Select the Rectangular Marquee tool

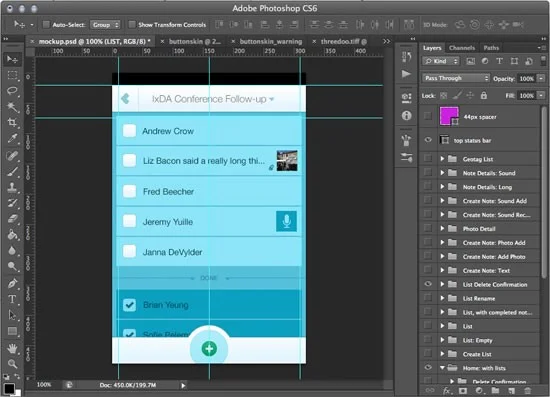[12, 75]
